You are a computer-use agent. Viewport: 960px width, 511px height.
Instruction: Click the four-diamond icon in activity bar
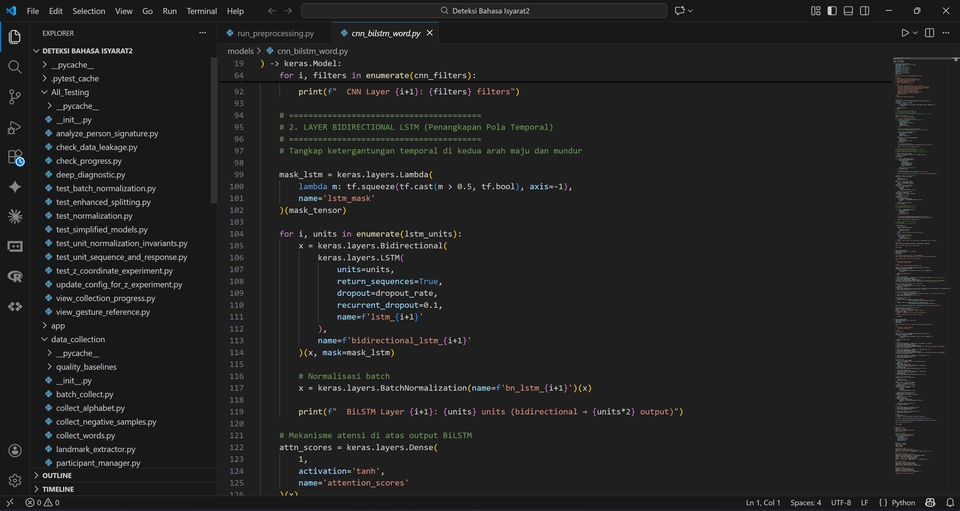pos(15,307)
